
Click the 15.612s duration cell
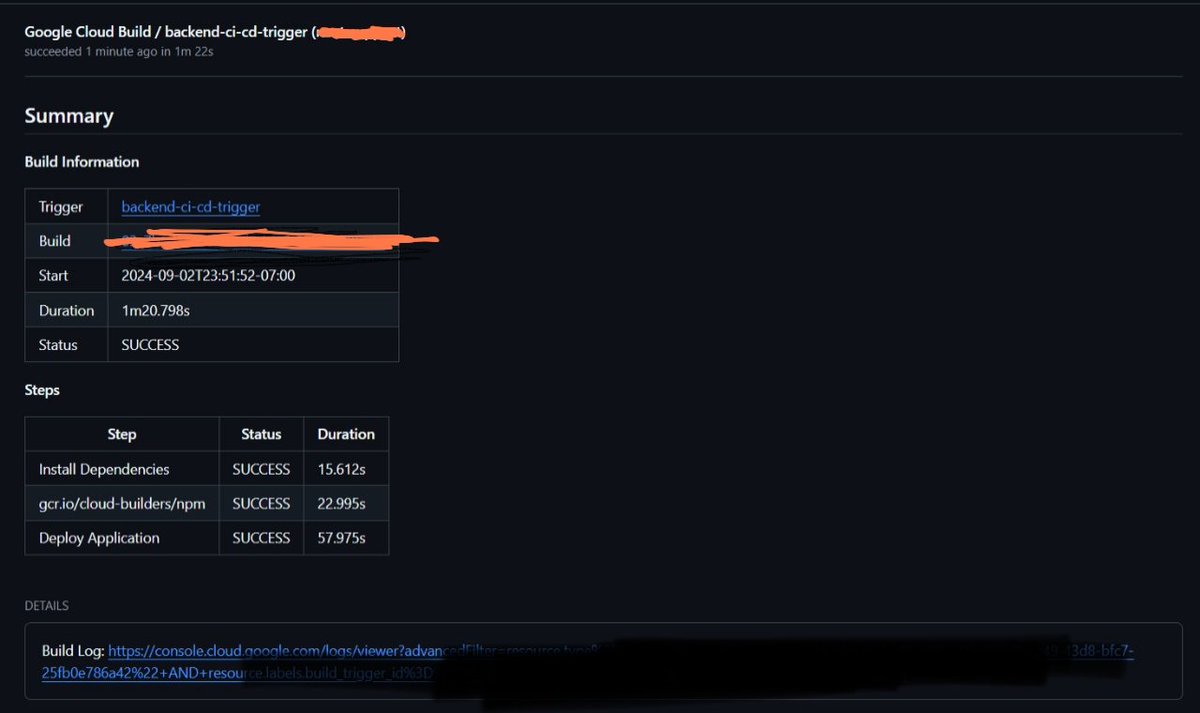tap(341, 470)
